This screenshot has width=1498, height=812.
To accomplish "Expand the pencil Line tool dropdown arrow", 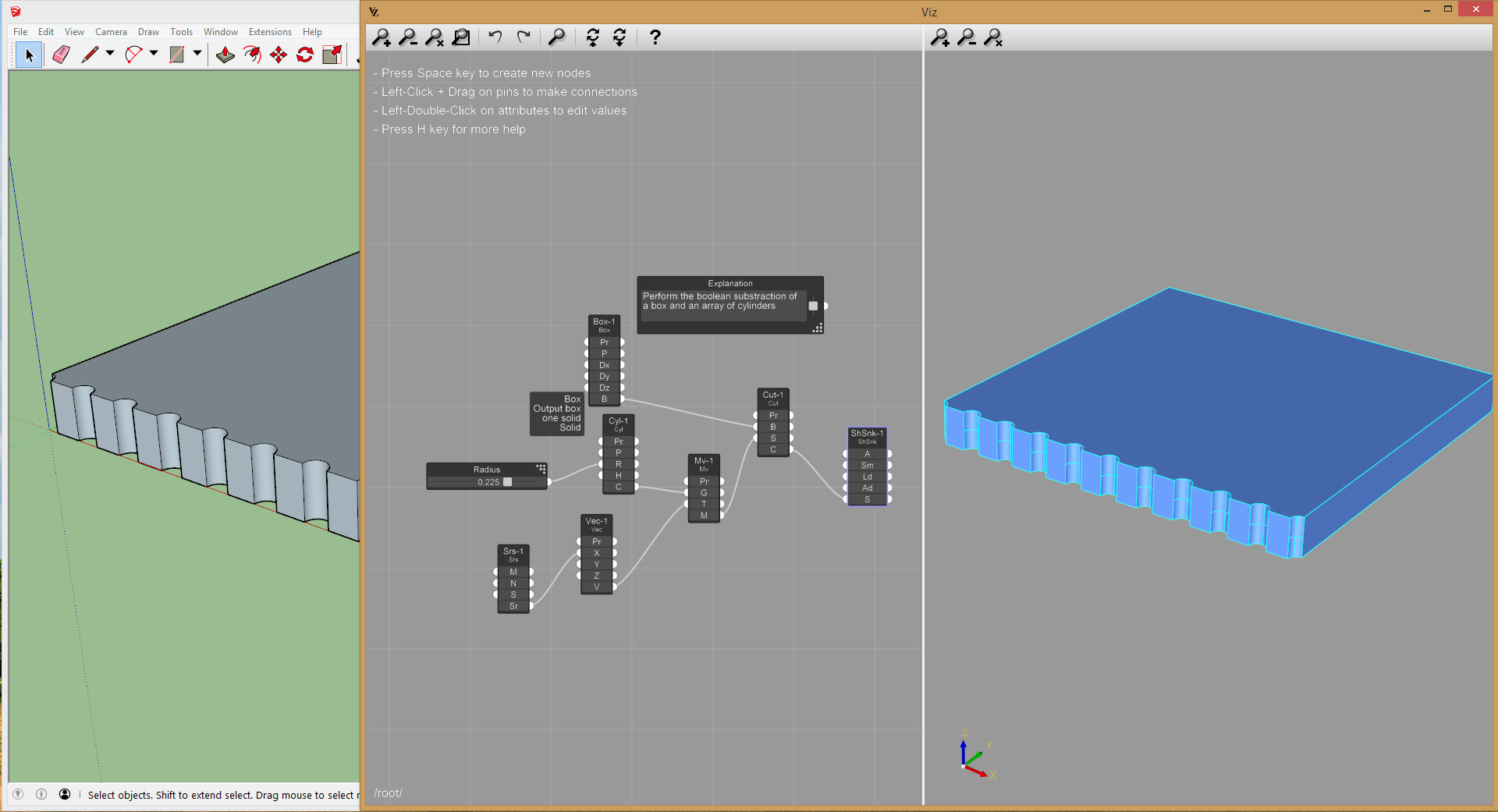I will click(110, 54).
